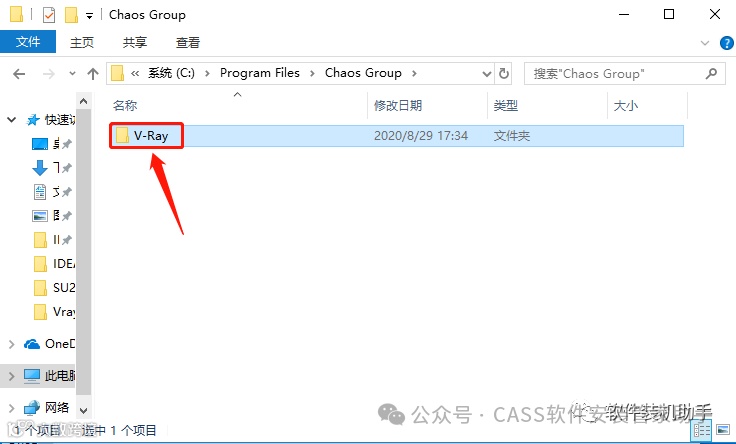Switch to details view icon in status bar
This screenshot has width=736, height=444.
point(702,430)
